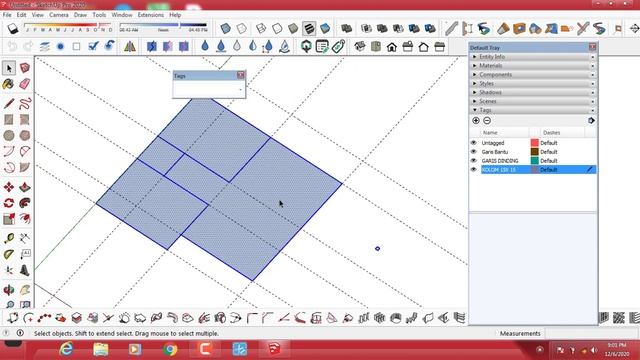This screenshot has width=640, height=360.
Task: Toggle the shadows display button
Action: (x=13, y=28)
